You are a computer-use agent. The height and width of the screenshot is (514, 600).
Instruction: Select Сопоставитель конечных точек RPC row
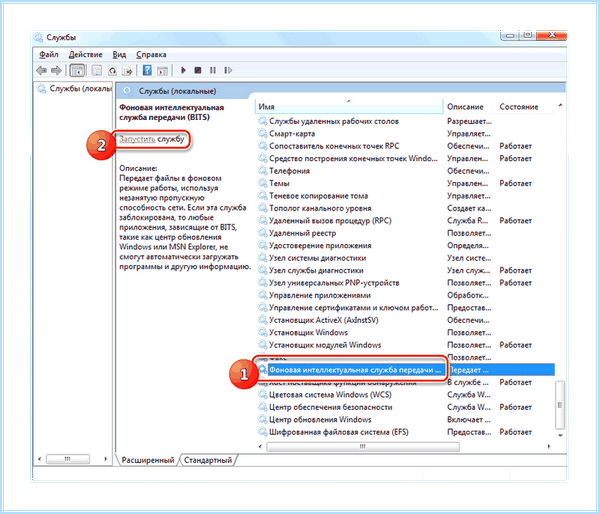tap(406, 146)
